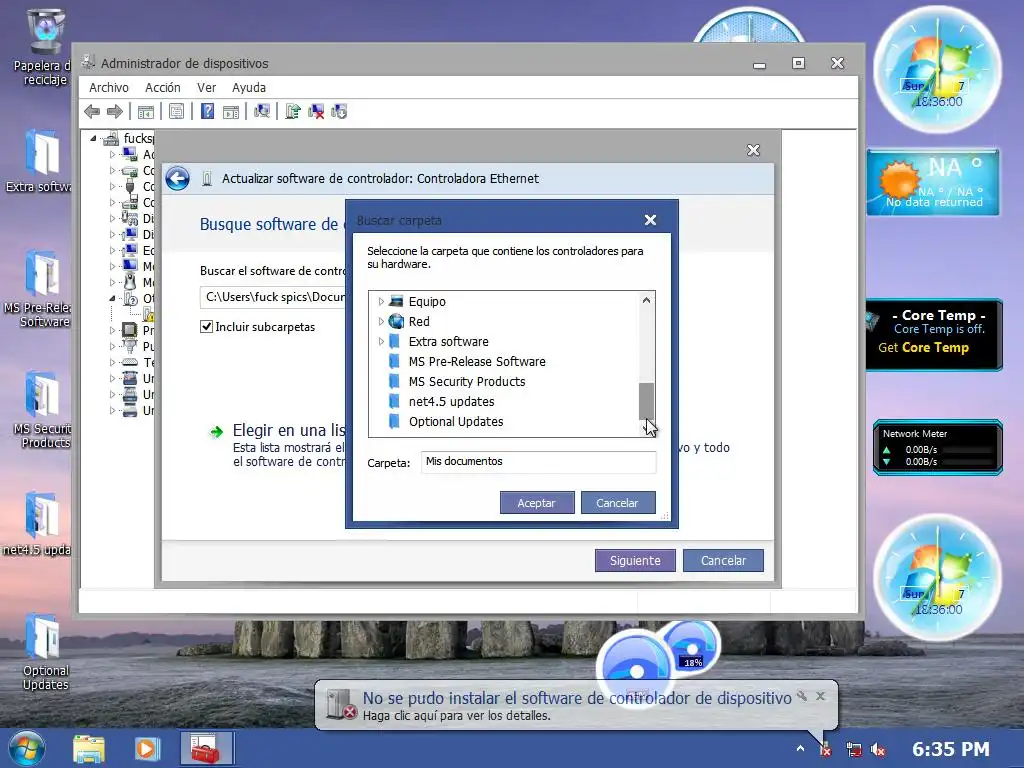
Task: Click the Forward arrow in Device Manager toolbar
Action: (x=115, y=112)
